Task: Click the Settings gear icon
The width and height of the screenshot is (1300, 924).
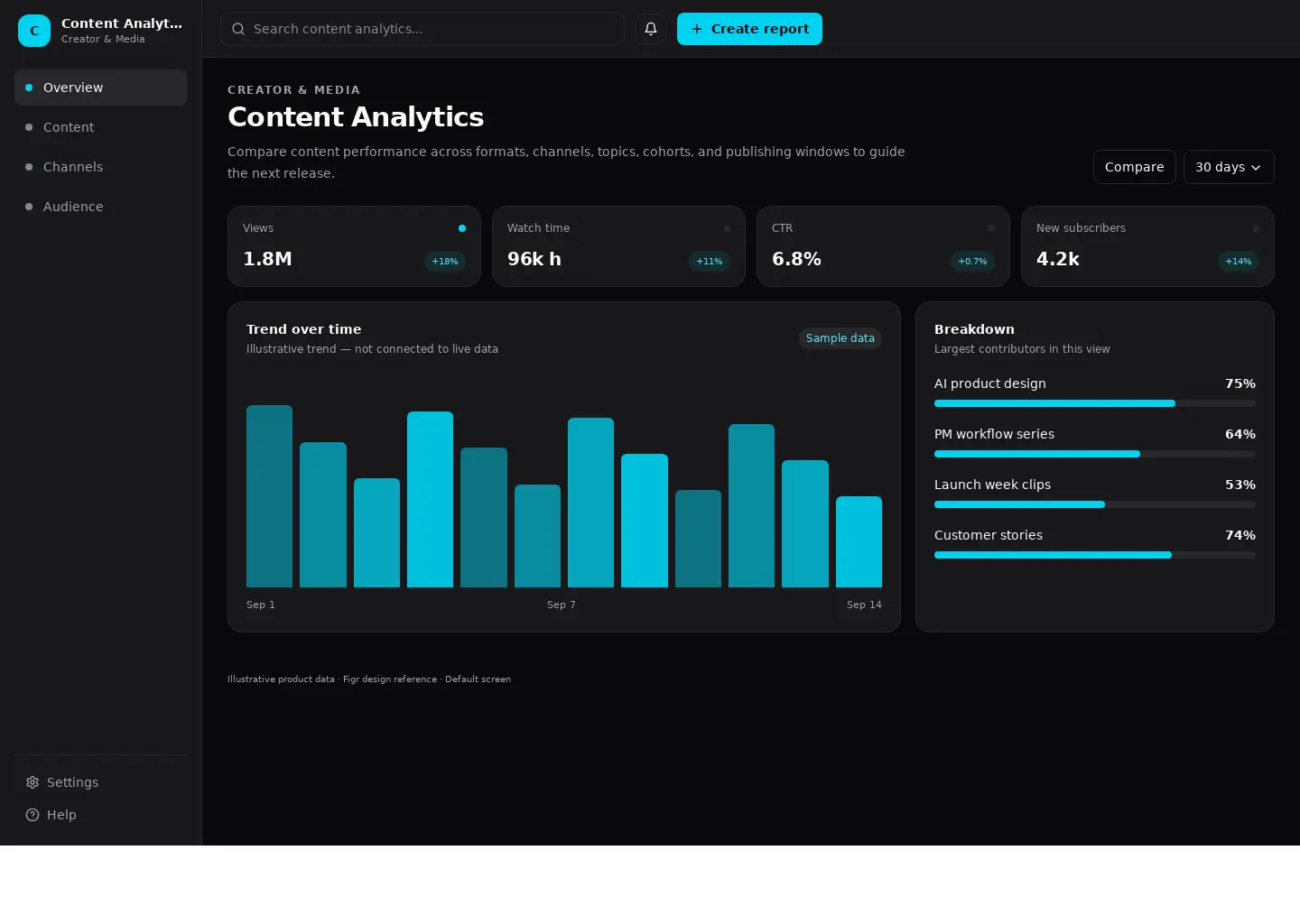Action: [x=32, y=782]
